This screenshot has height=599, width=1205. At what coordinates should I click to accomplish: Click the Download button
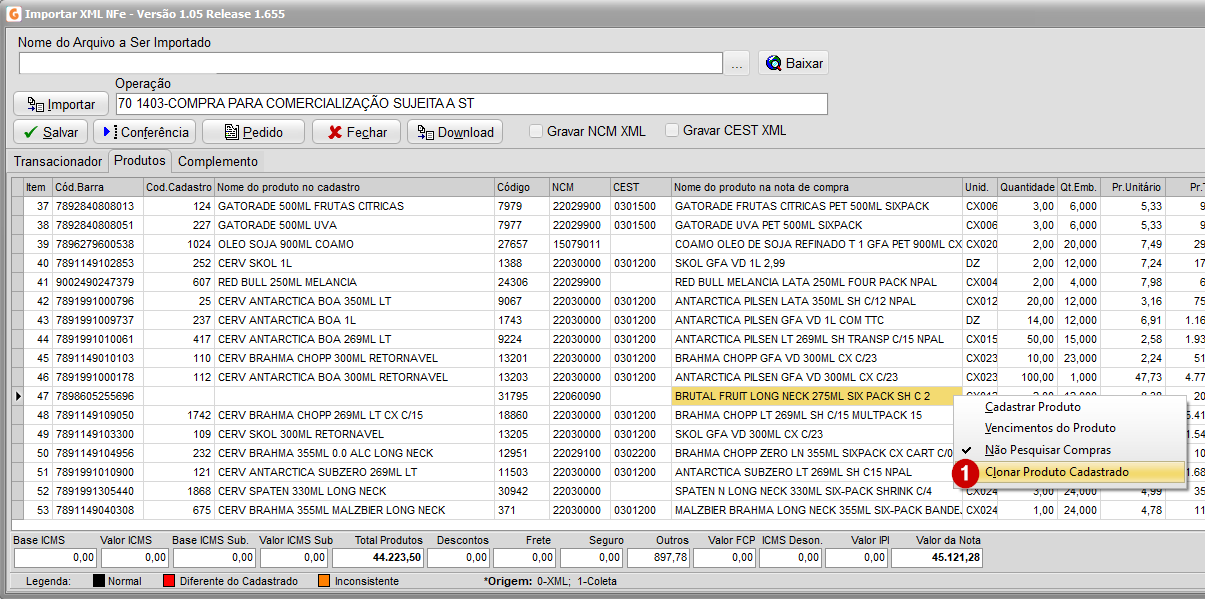455,132
